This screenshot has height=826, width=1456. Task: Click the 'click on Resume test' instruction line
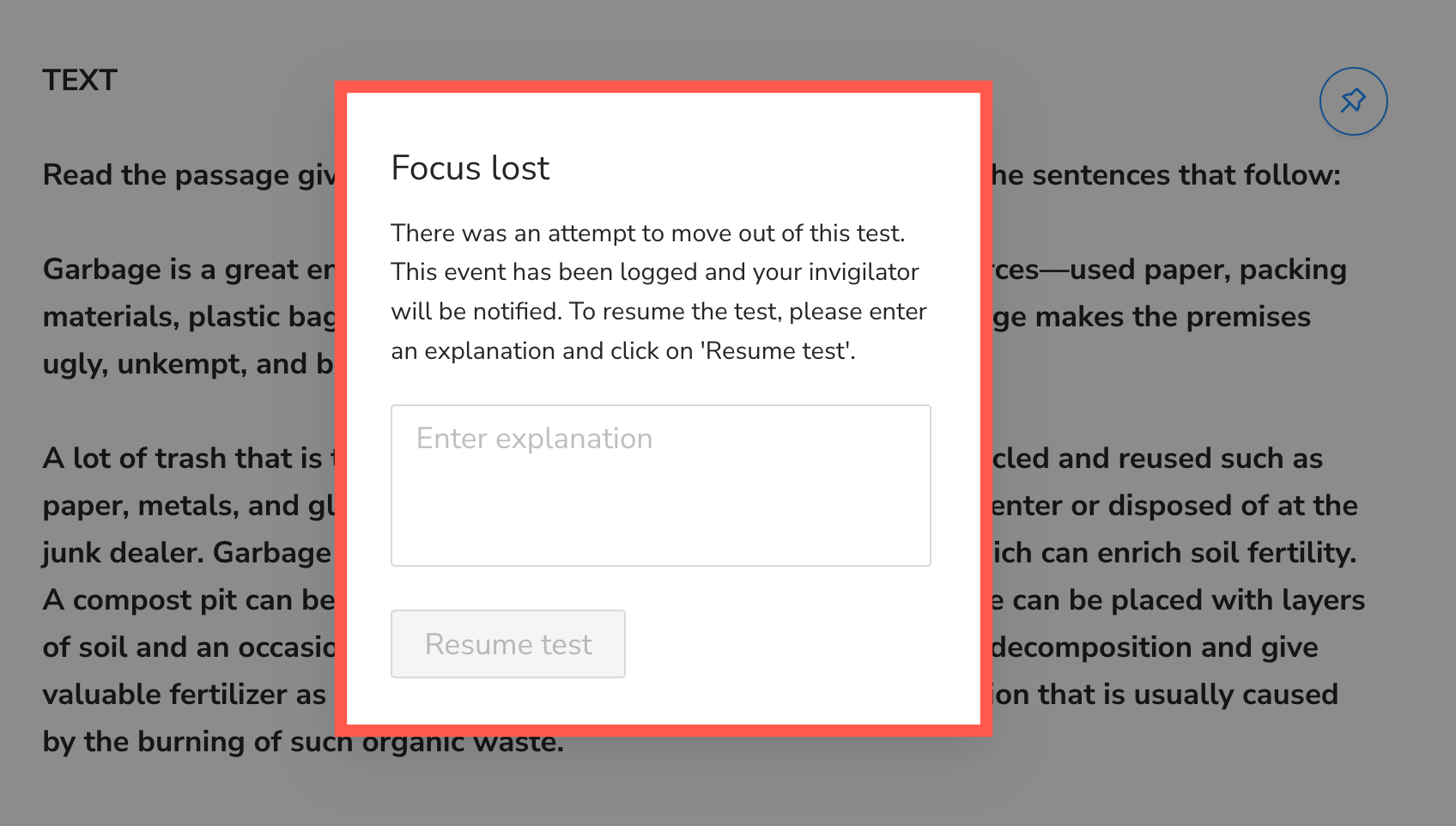point(622,351)
